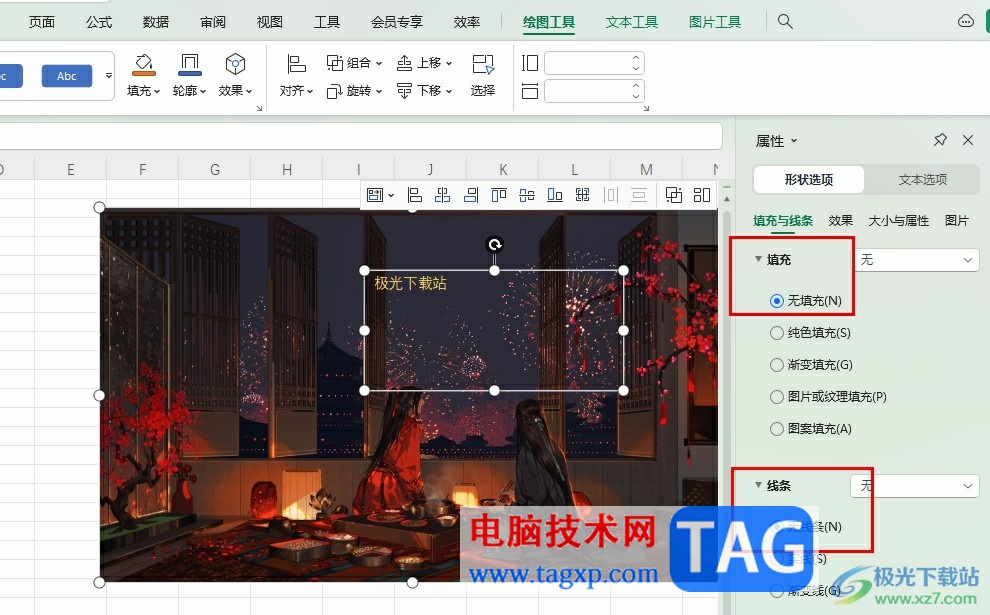Apply the blue Abc shape style swatch
The width and height of the screenshot is (990, 615).
[x=67, y=76]
